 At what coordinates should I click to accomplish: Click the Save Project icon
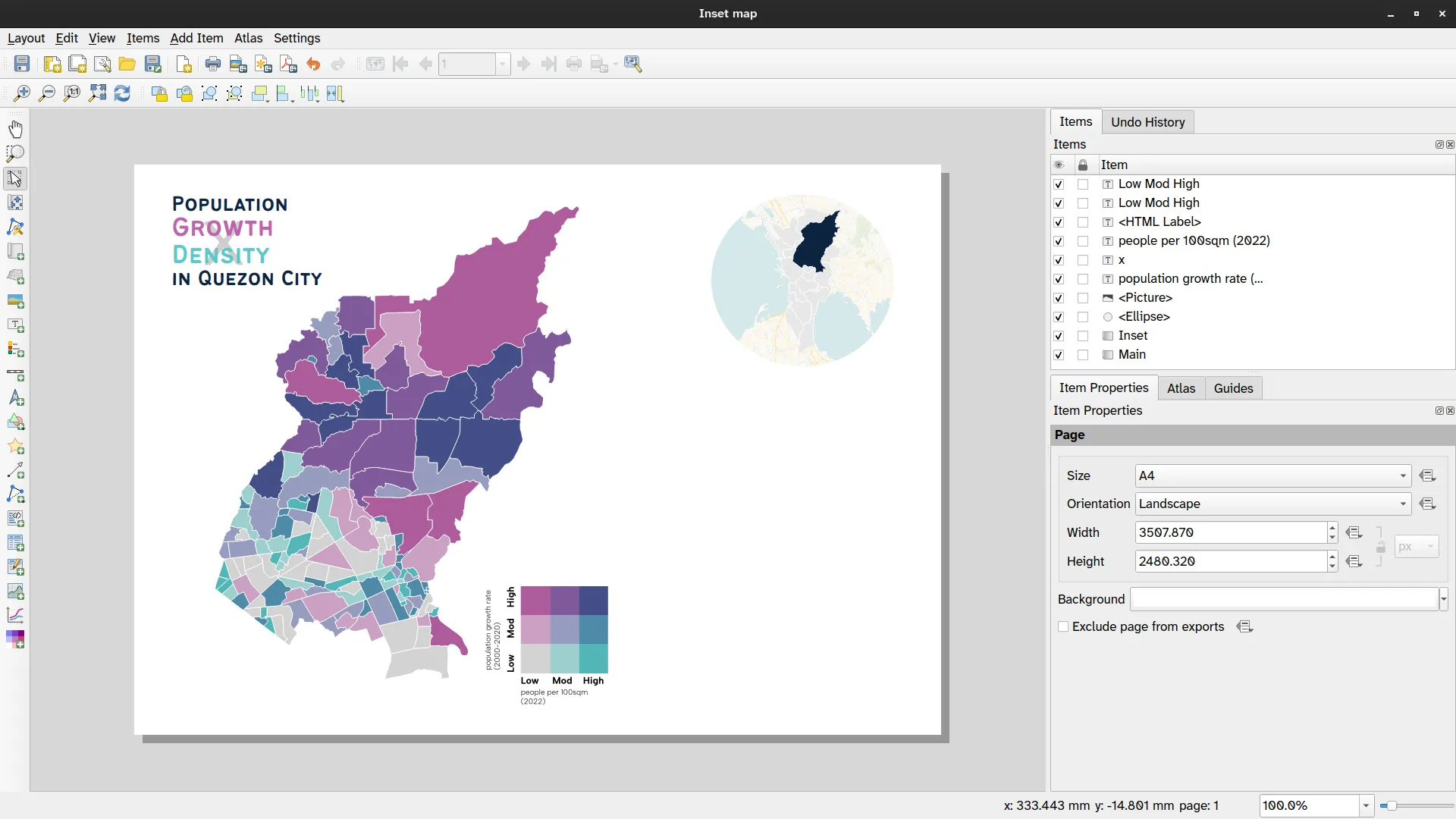click(x=22, y=64)
